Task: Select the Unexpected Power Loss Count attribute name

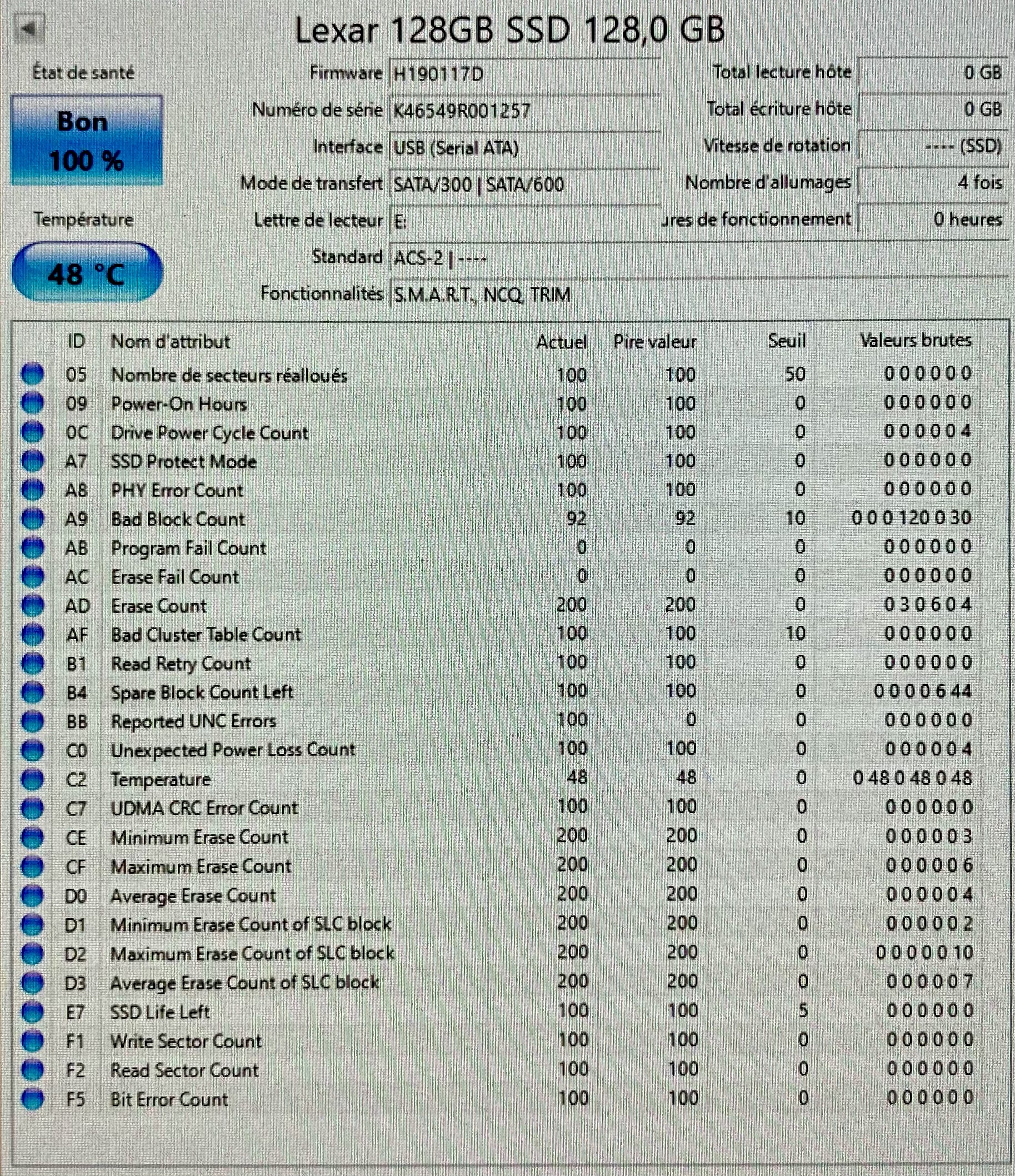Action: click(x=233, y=750)
